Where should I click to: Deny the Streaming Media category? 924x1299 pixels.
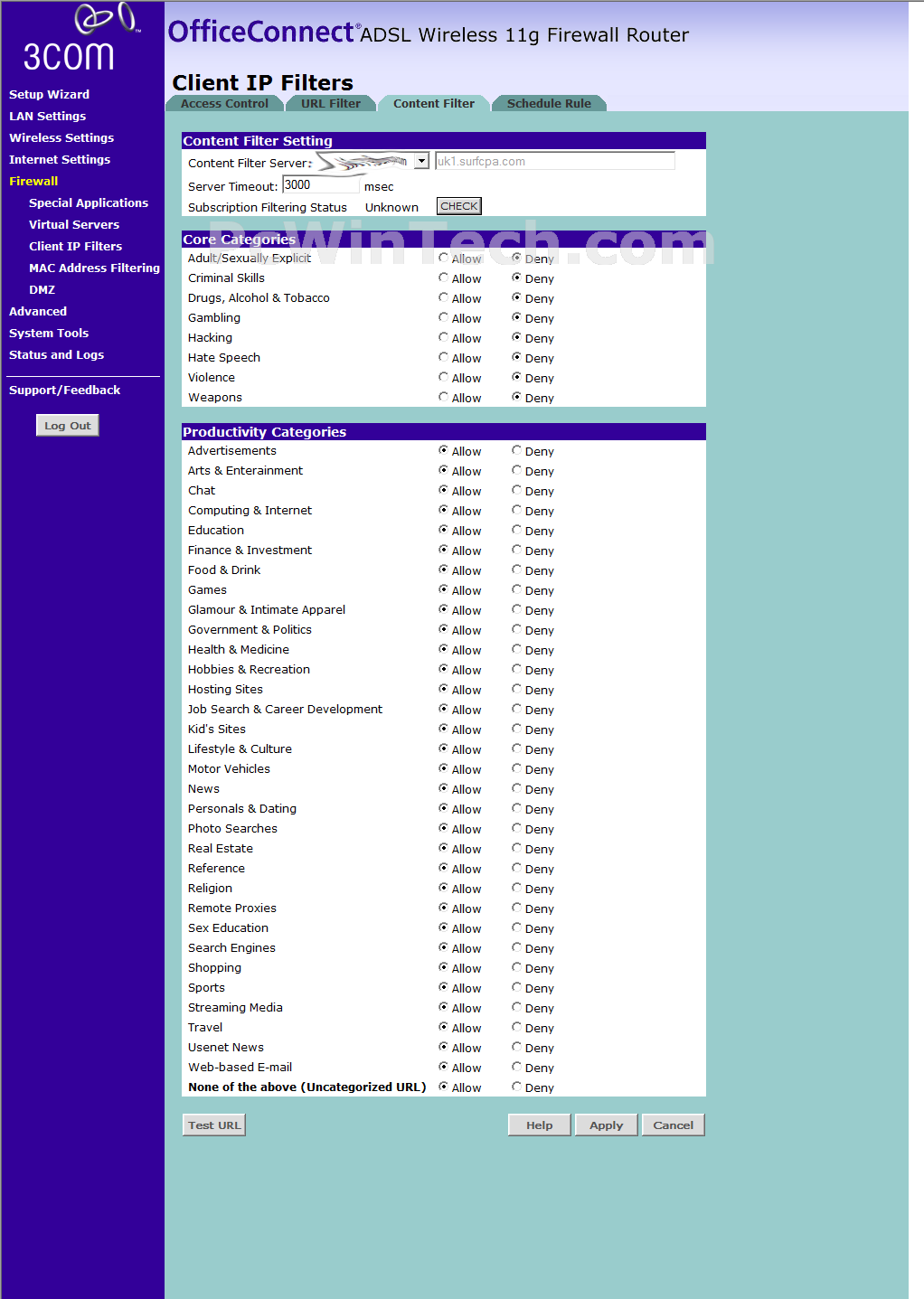pyautogui.click(x=516, y=1007)
